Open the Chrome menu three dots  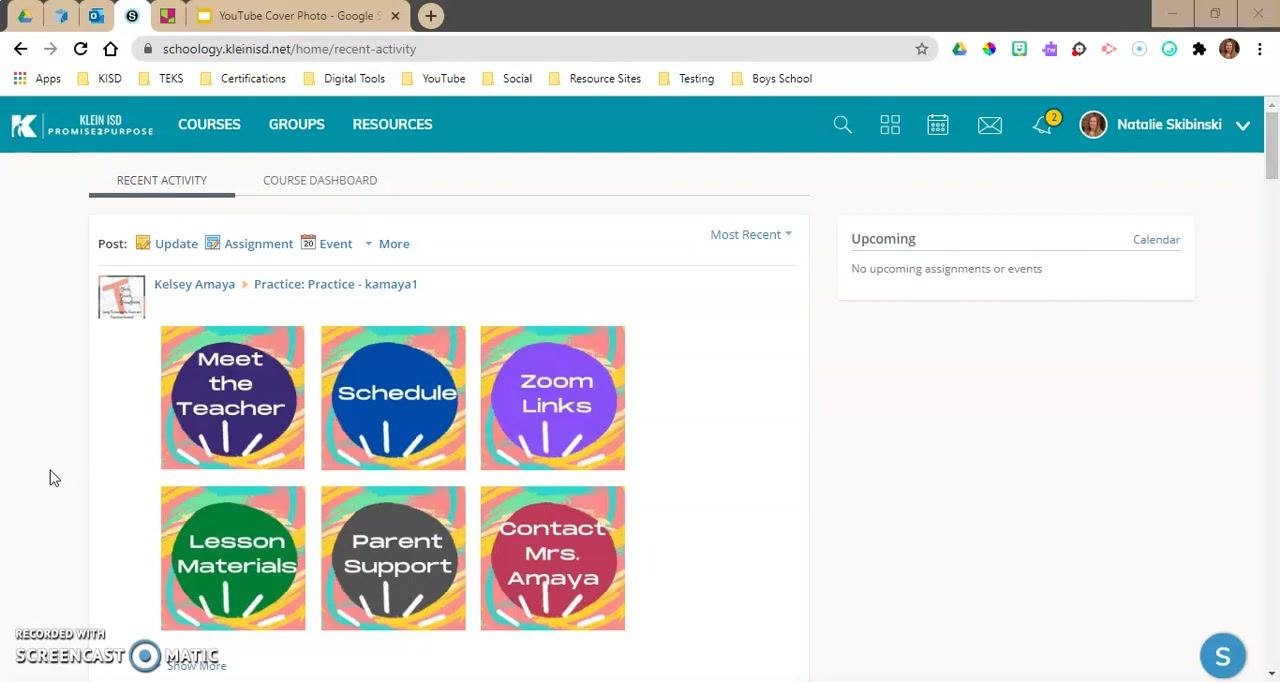[1259, 49]
